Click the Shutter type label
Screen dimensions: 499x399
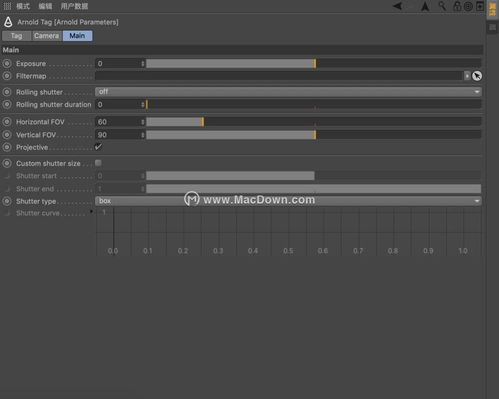coord(36,201)
